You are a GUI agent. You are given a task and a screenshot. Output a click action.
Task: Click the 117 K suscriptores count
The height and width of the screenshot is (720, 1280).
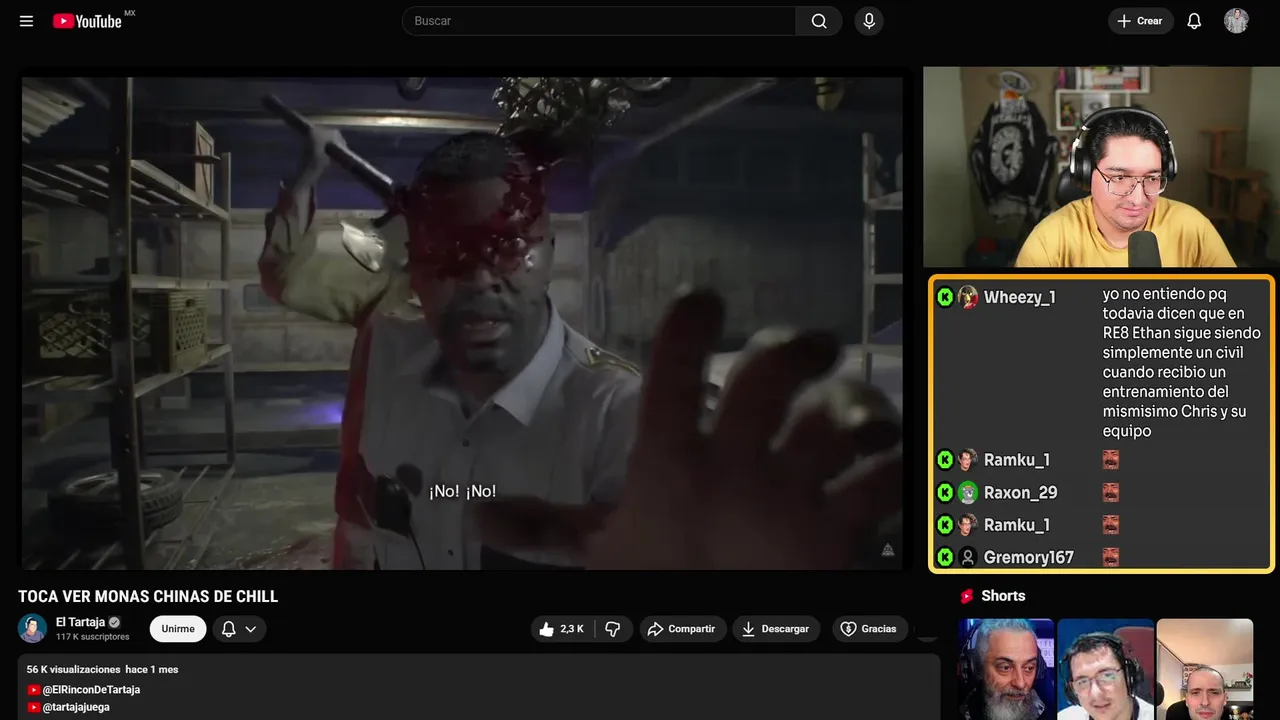[x=93, y=637]
